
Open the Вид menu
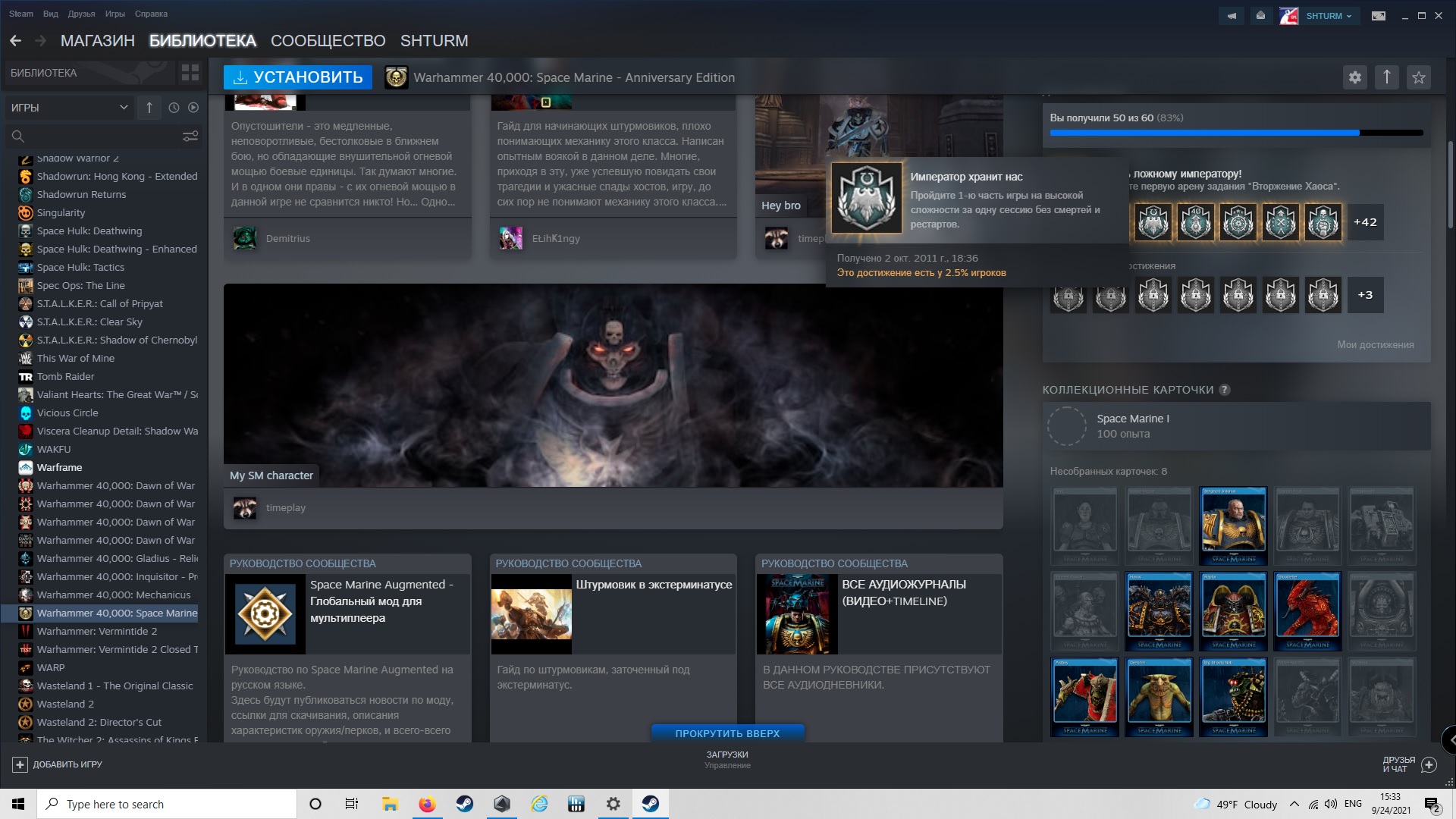[51, 14]
